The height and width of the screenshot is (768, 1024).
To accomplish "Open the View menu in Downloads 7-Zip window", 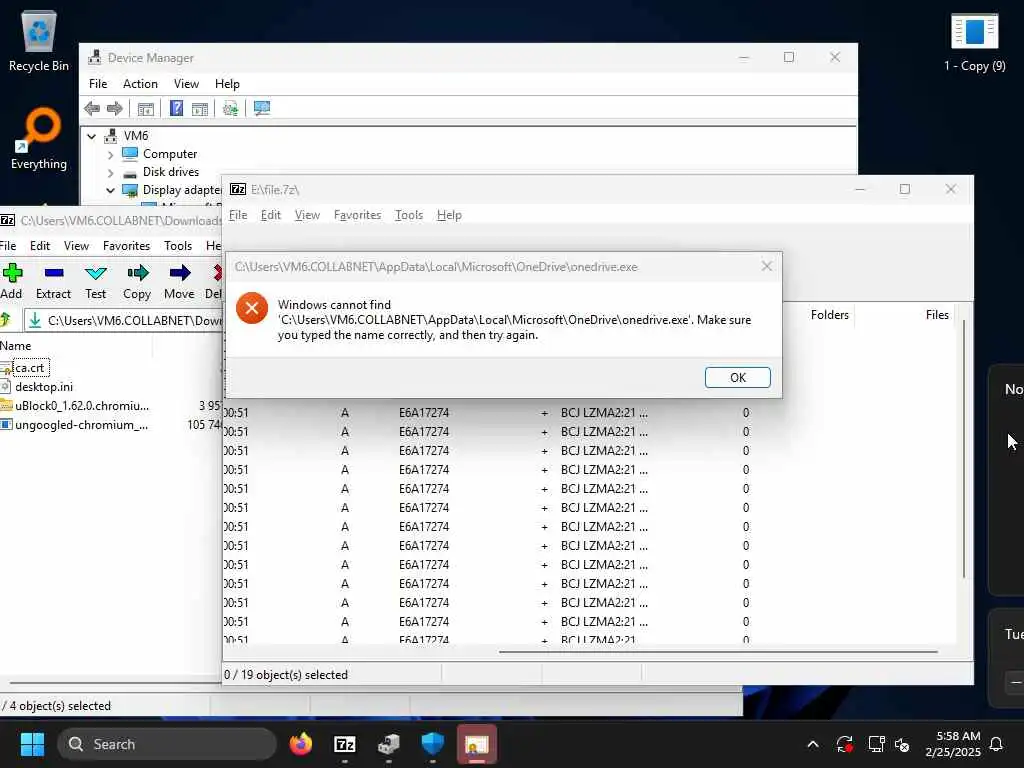I will click(x=76, y=246).
